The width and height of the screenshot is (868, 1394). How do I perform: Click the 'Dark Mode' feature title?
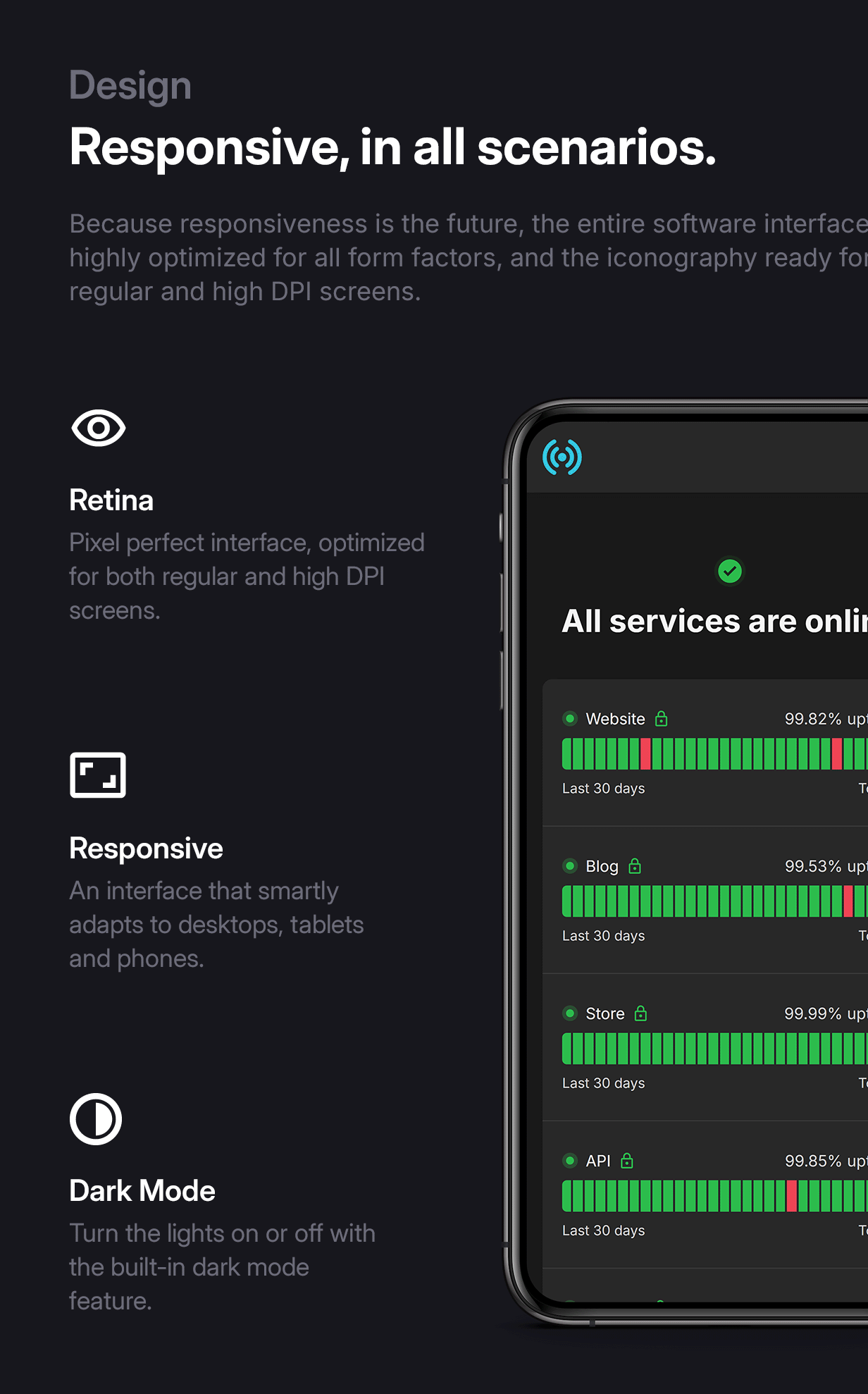pos(142,1191)
